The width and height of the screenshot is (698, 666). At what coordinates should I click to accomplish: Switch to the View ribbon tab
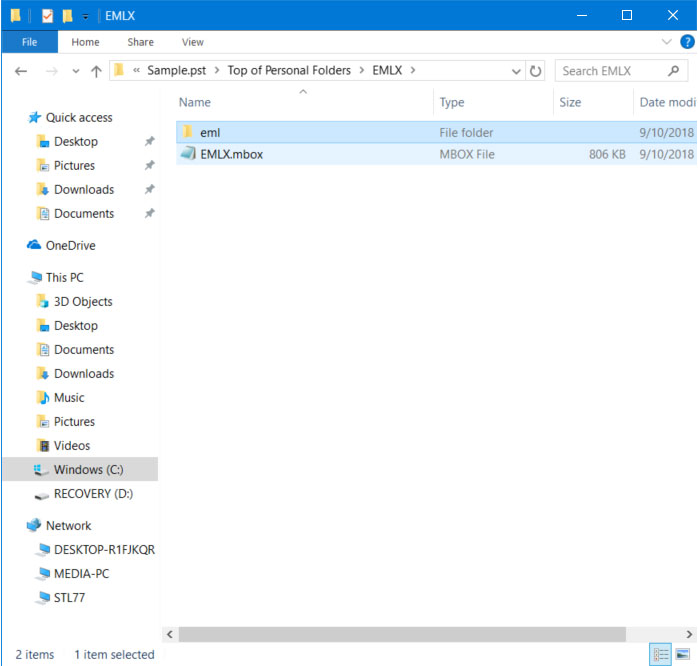(192, 42)
